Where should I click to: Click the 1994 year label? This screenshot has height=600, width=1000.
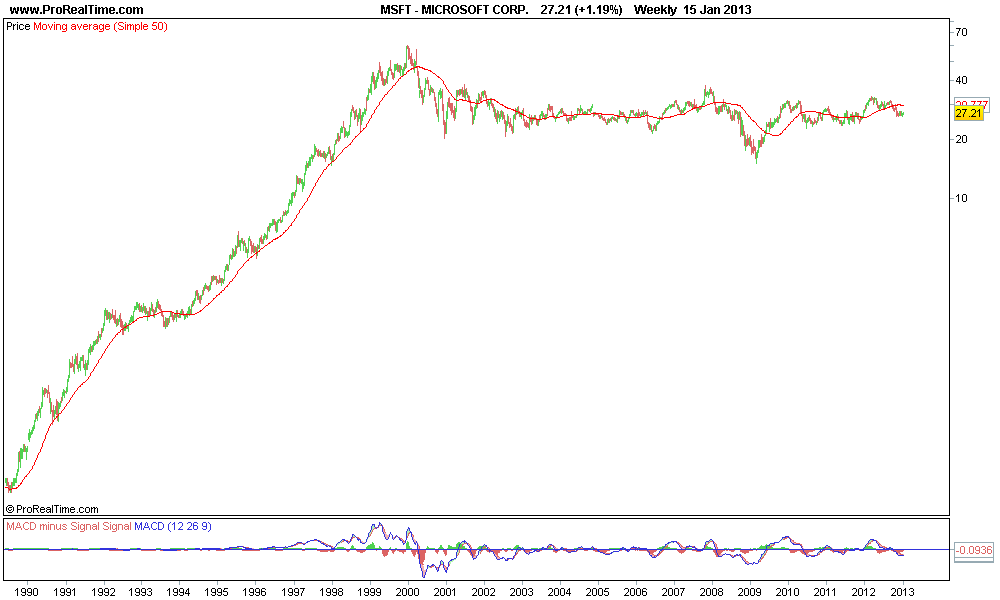179,592
